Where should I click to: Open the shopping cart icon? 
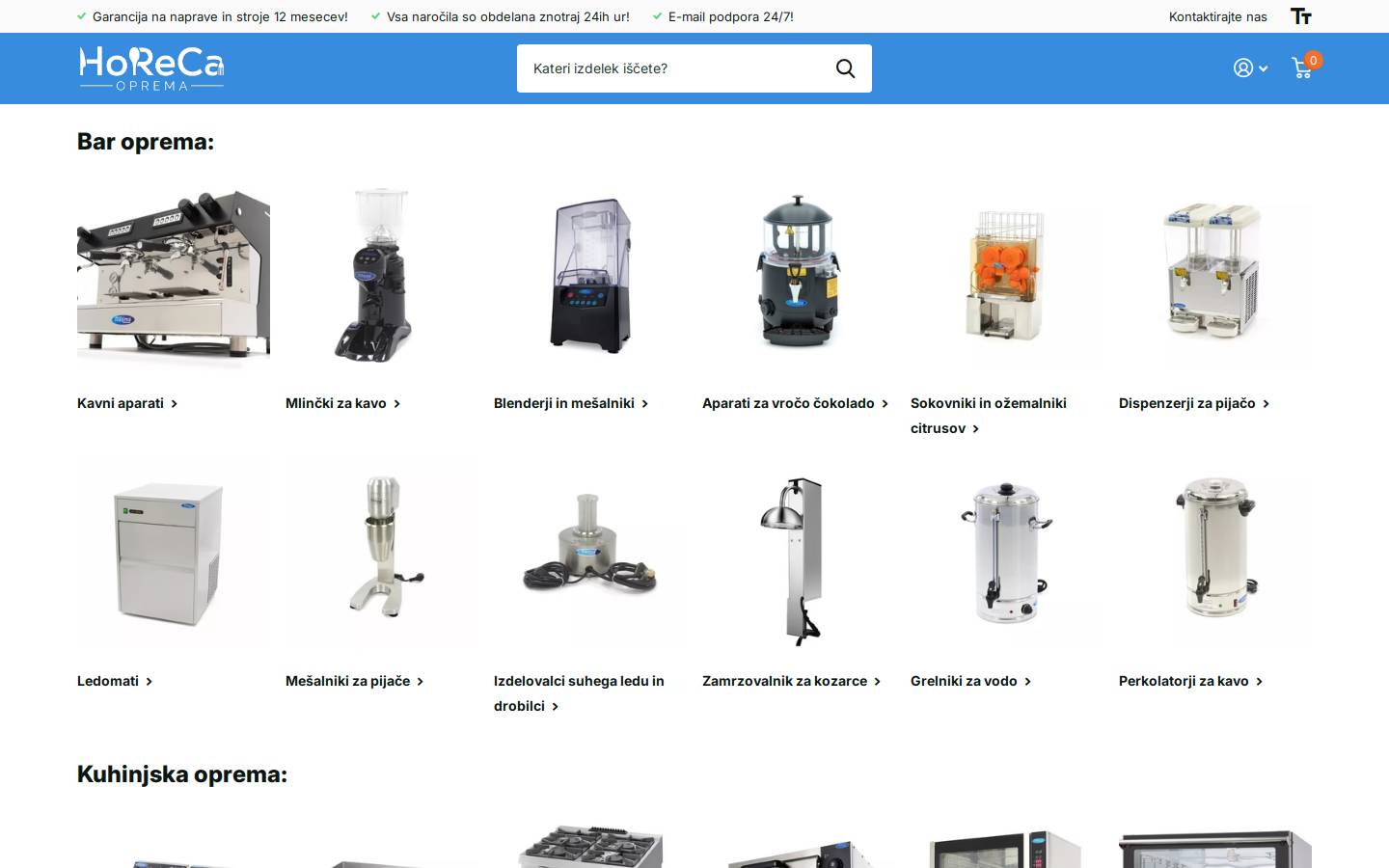1301,68
